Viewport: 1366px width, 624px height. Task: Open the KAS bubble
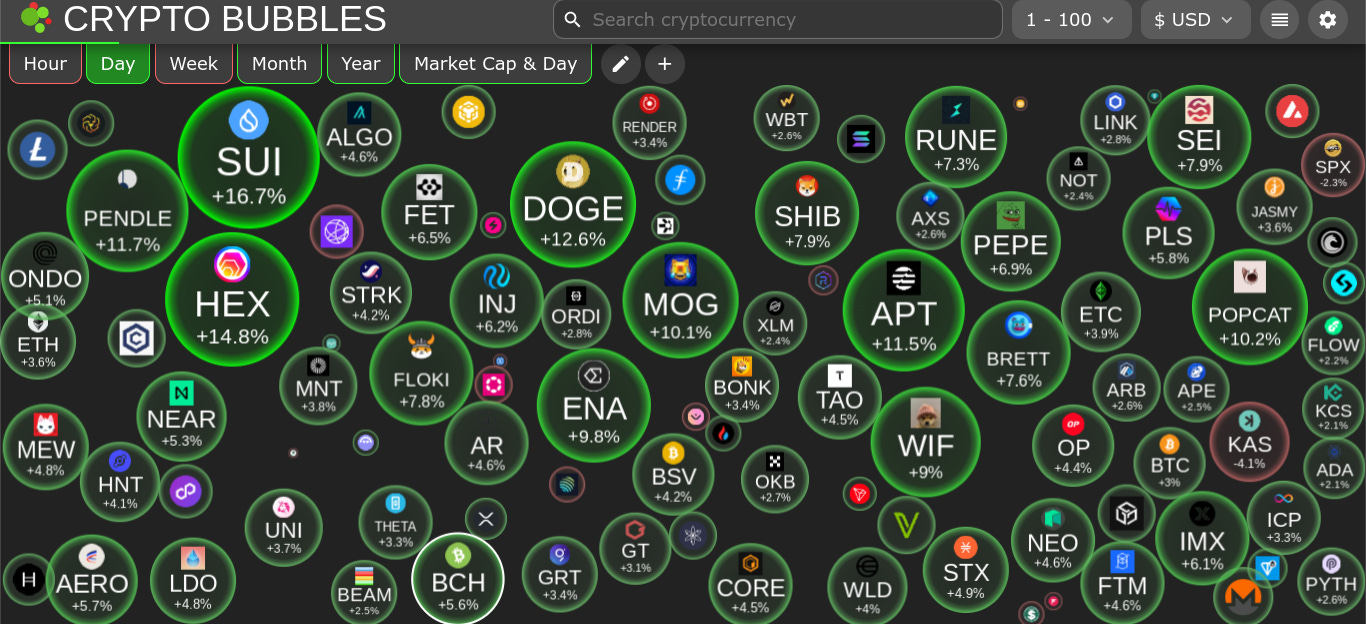pyautogui.click(x=1250, y=441)
